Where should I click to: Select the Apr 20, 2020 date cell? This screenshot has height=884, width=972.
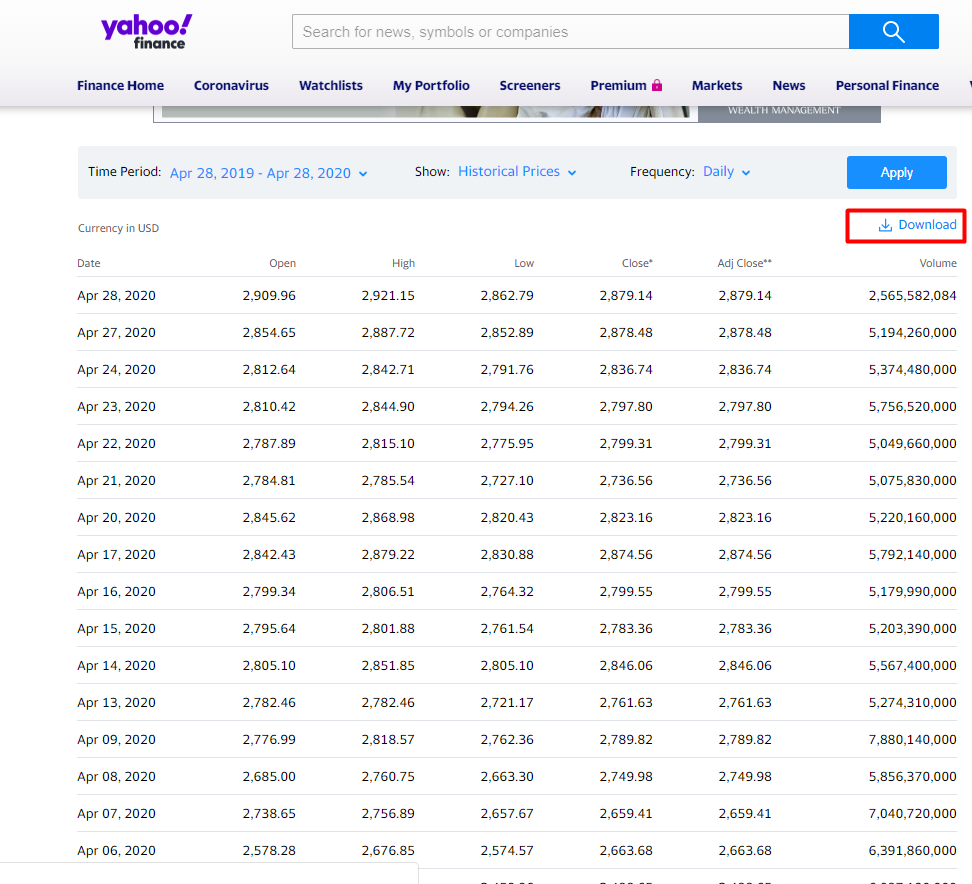pyautogui.click(x=117, y=518)
